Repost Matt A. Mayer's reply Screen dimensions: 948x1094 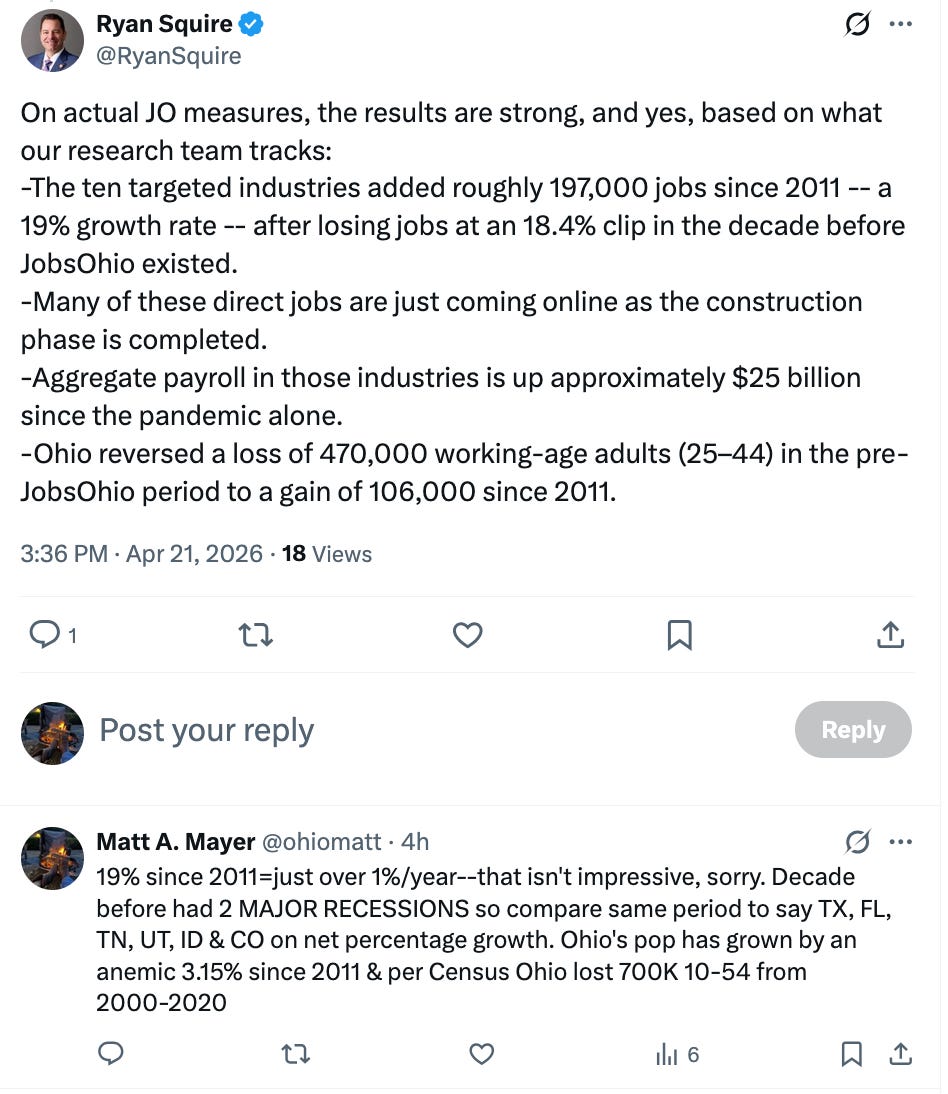click(x=295, y=1054)
